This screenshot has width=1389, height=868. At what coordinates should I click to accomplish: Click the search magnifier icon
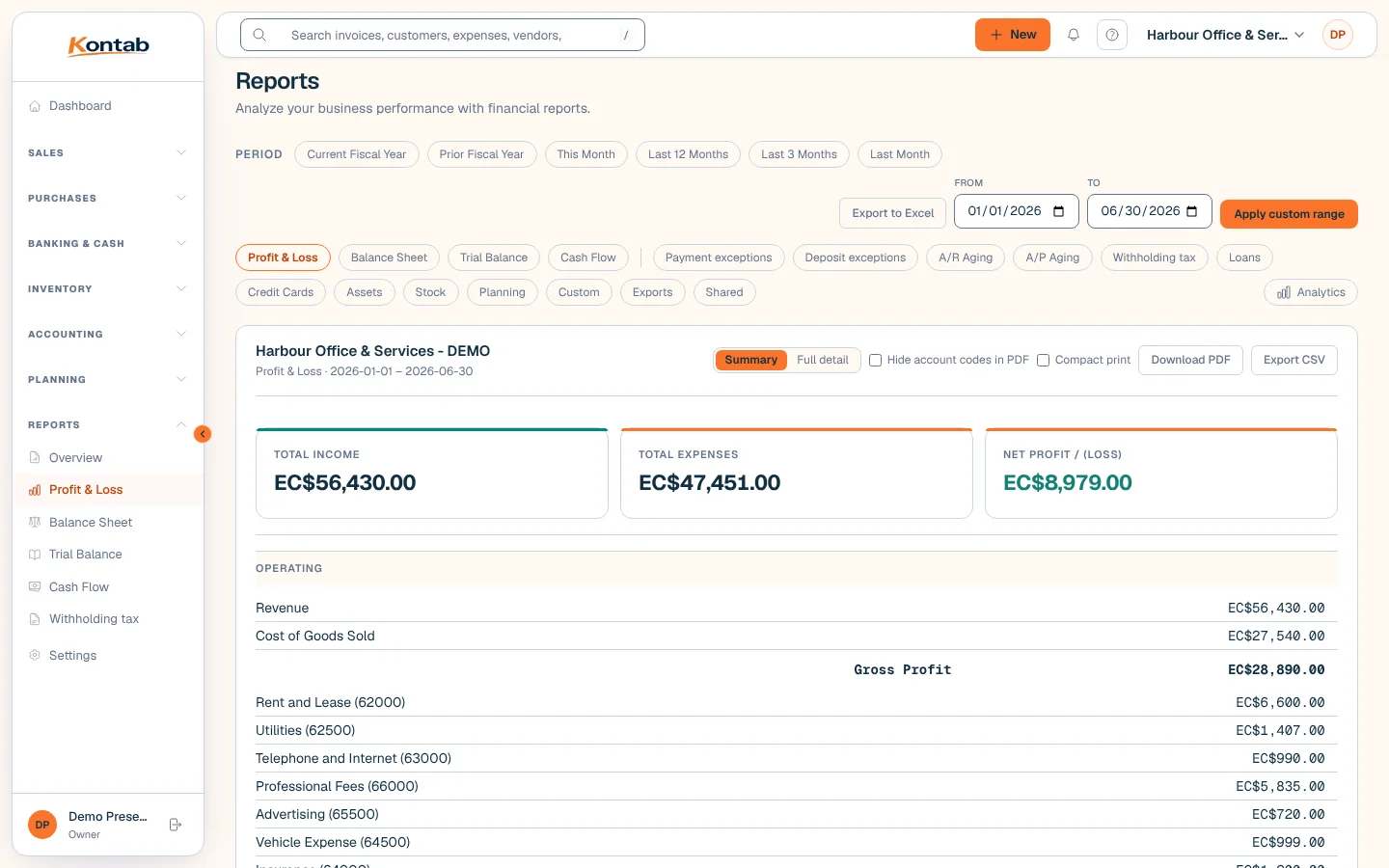259,35
